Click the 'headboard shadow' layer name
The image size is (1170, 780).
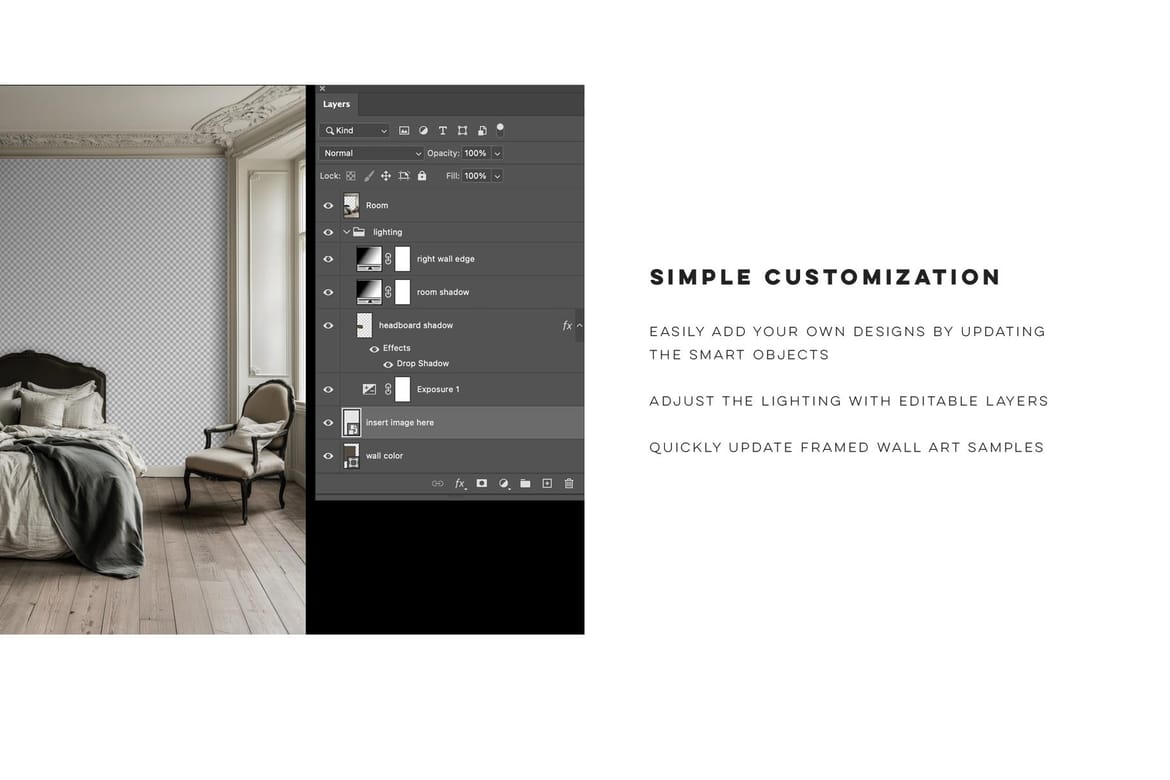[416, 325]
